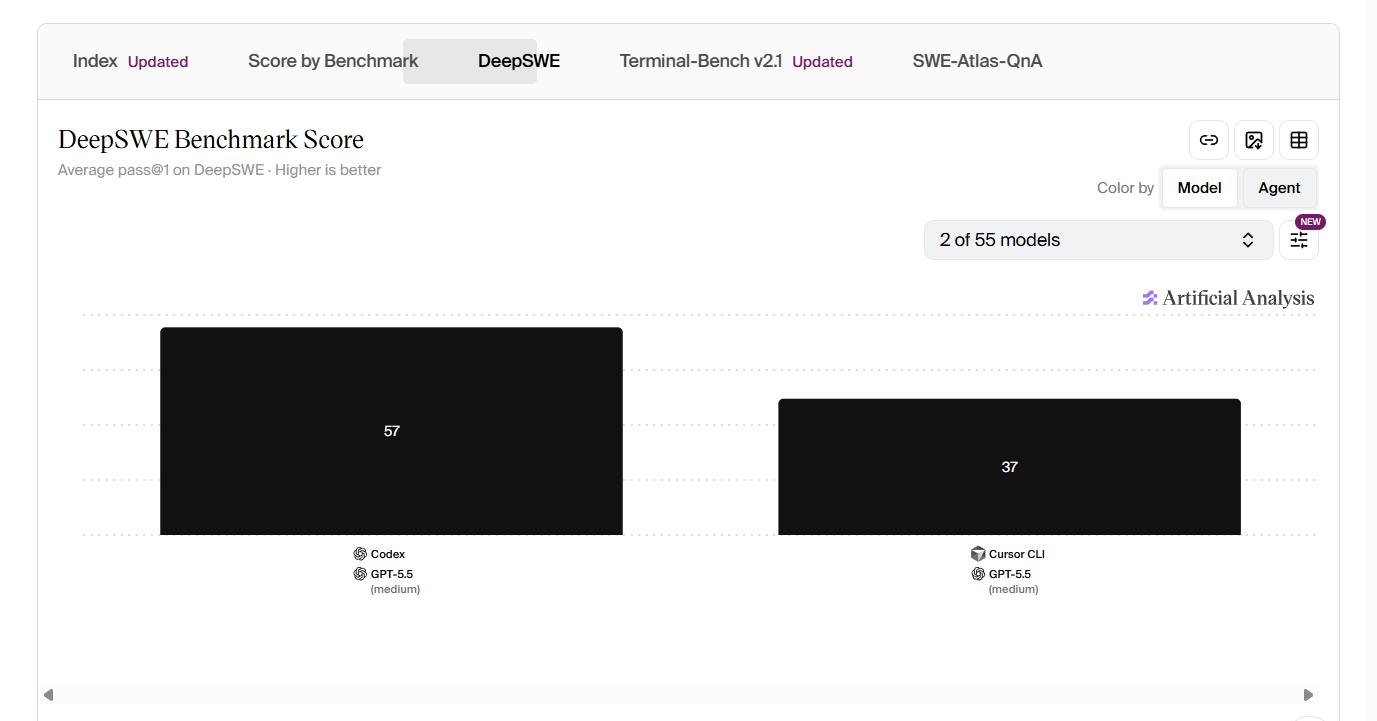1377x721 pixels.
Task: Click the "DeepSWE Benchmark Score" heading
Action: click(211, 139)
